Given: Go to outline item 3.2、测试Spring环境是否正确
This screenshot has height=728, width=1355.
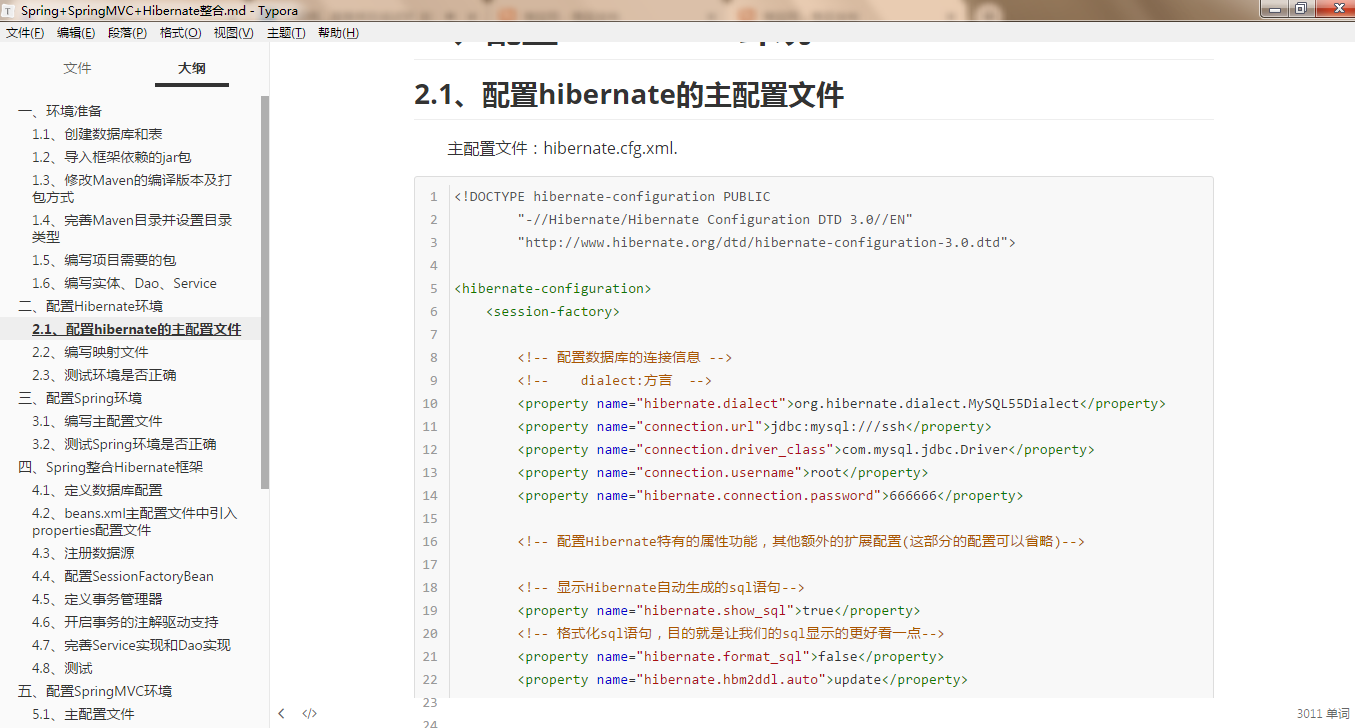Looking at the screenshot, I should point(124,444).
